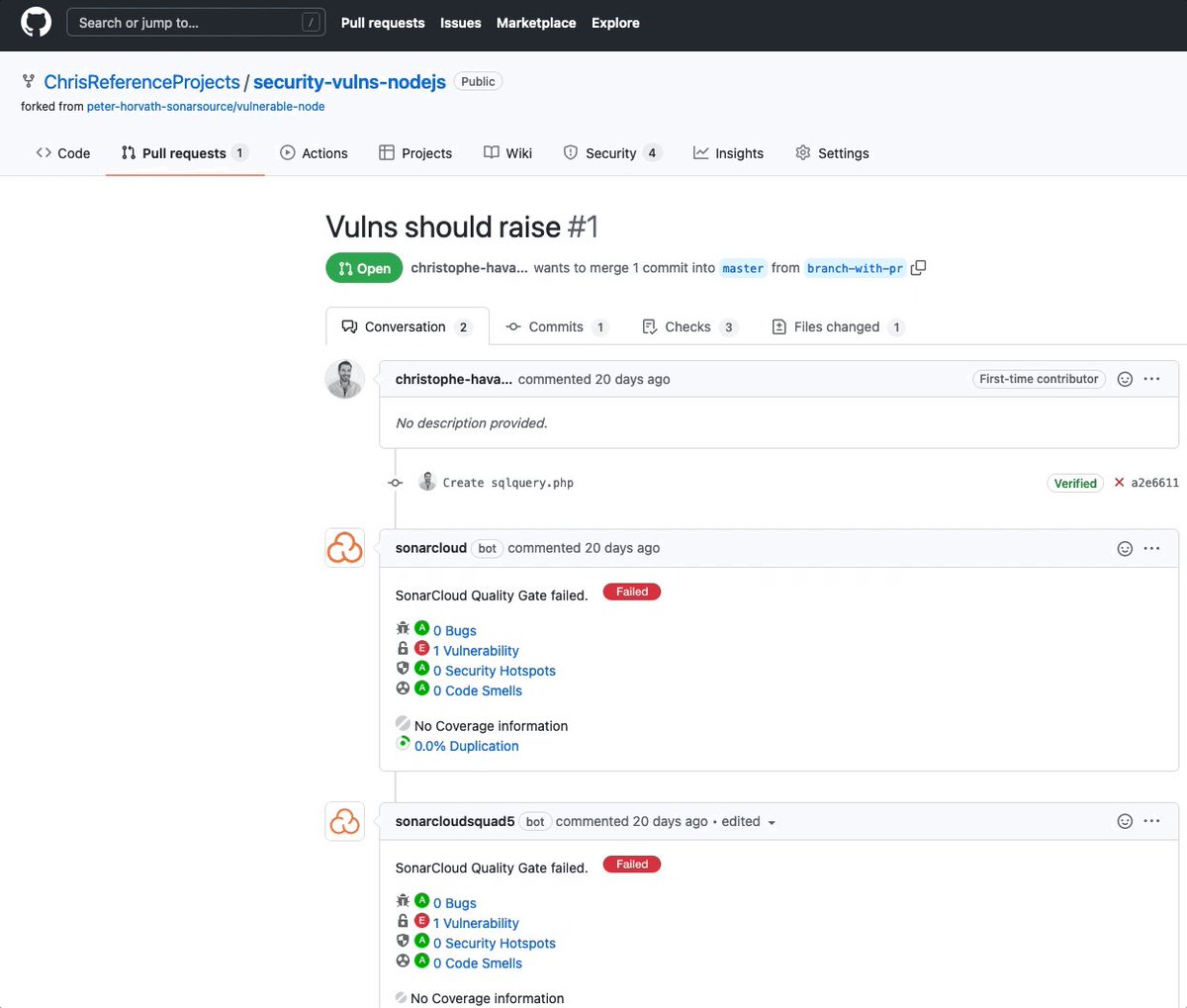Open the Projects tab
Viewport: 1187px width, 1008px height.
(x=415, y=153)
